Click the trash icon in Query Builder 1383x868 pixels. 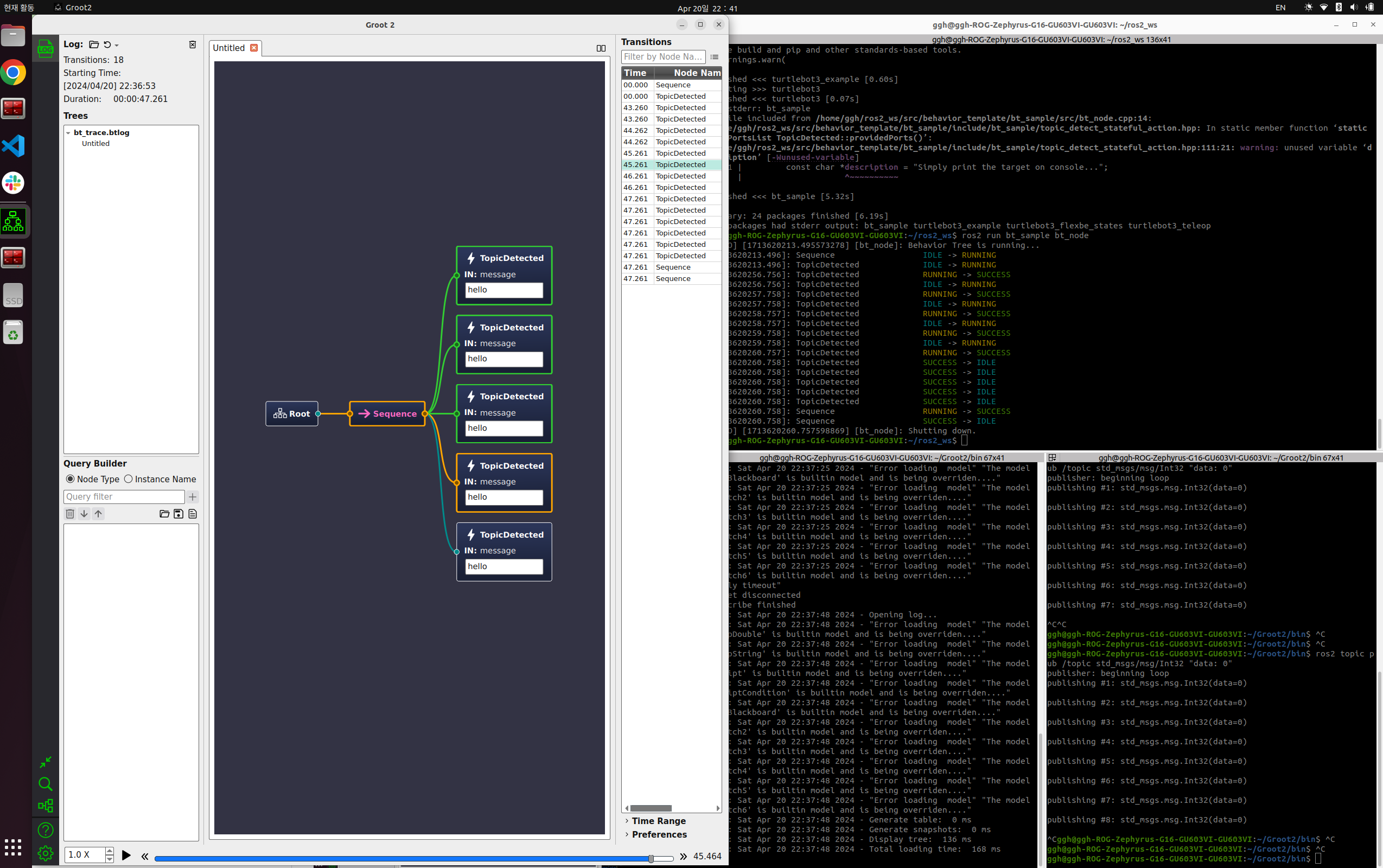pyautogui.click(x=70, y=514)
